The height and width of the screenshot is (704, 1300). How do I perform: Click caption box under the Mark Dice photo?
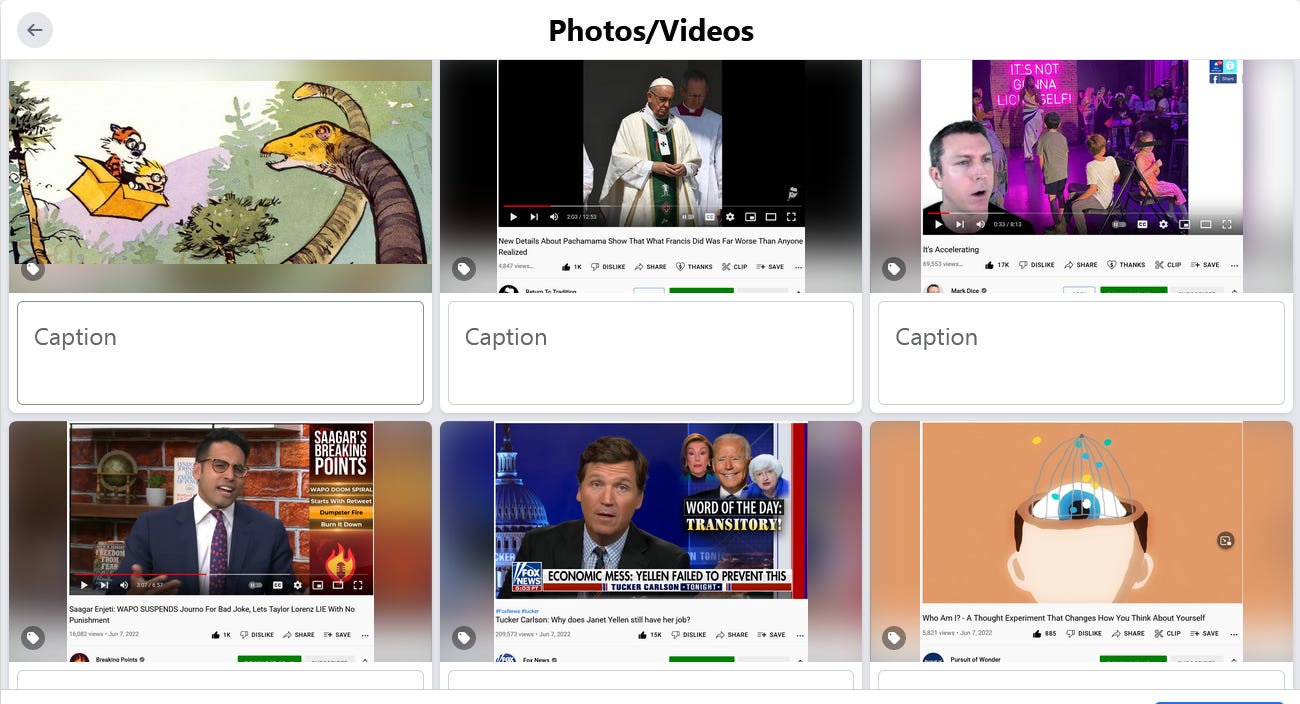[1081, 353]
